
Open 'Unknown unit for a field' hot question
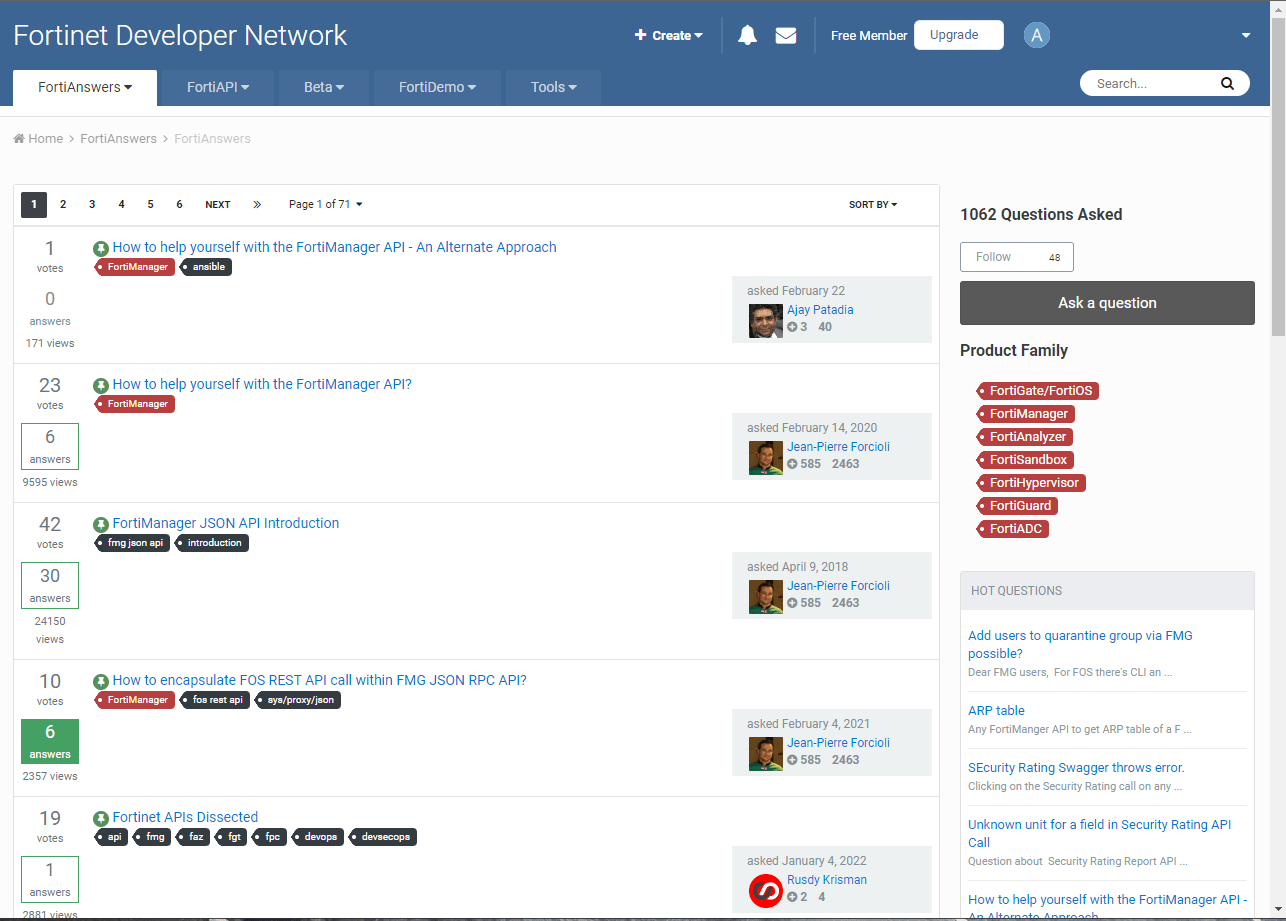pyautogui.click(x=1099, y=834)
